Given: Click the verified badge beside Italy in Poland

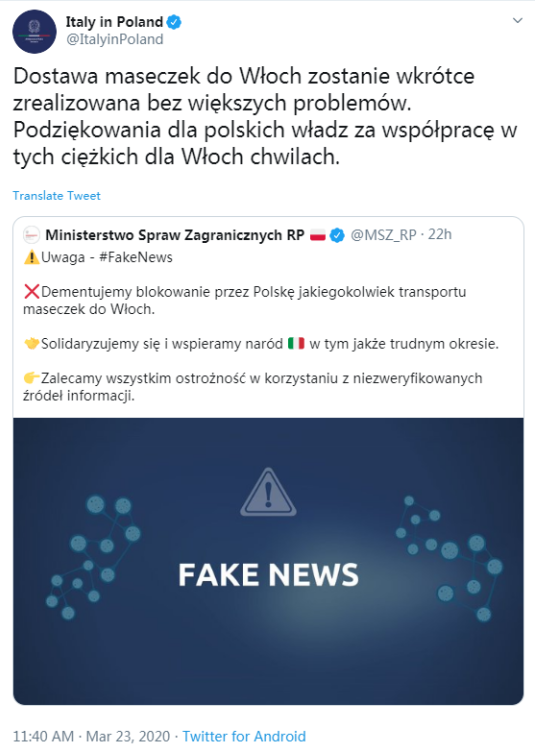Looking at the screenshot, I should point(174,22).
